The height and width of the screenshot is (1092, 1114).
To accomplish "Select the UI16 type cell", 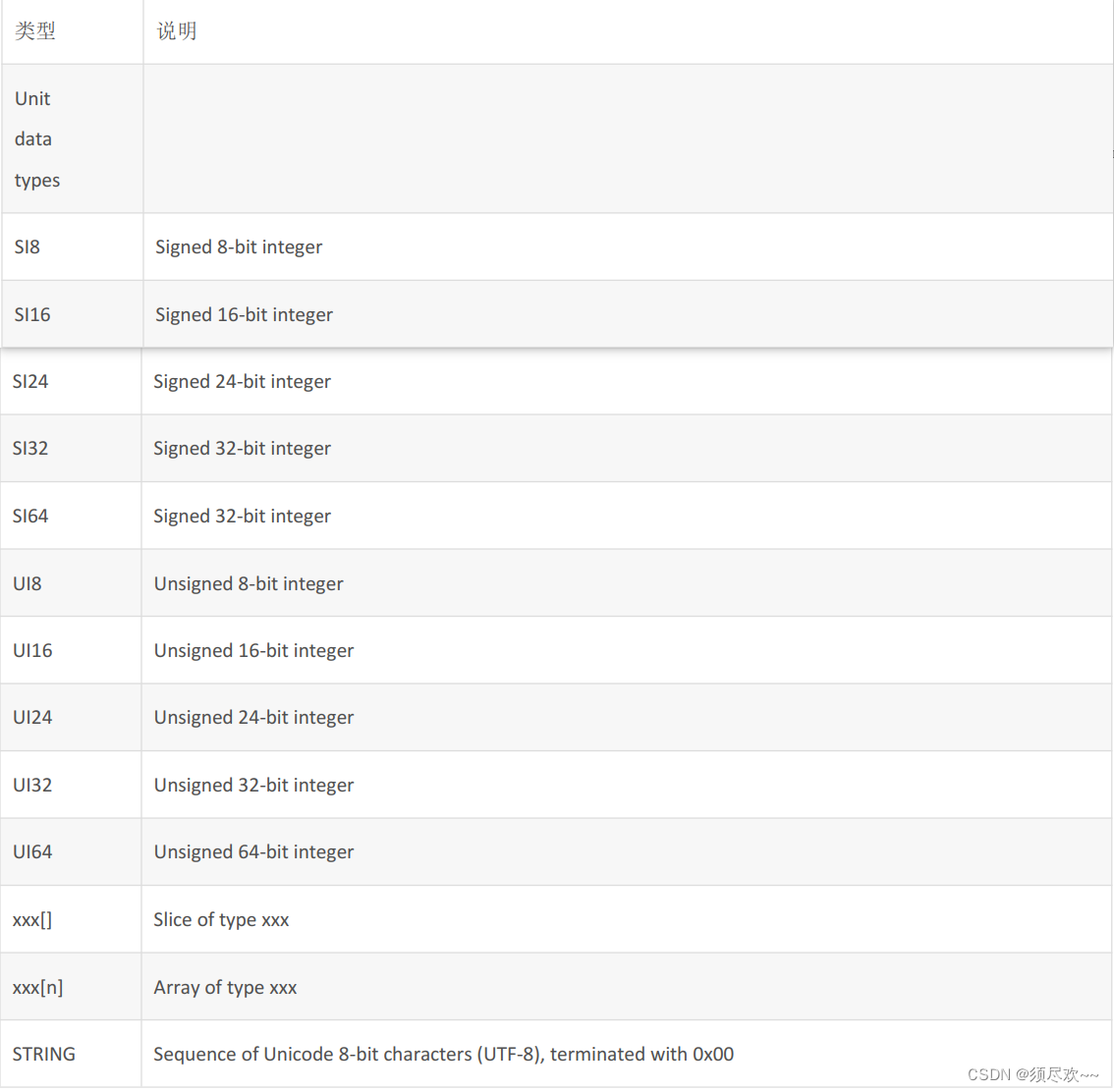I will [x=32, y=651].
